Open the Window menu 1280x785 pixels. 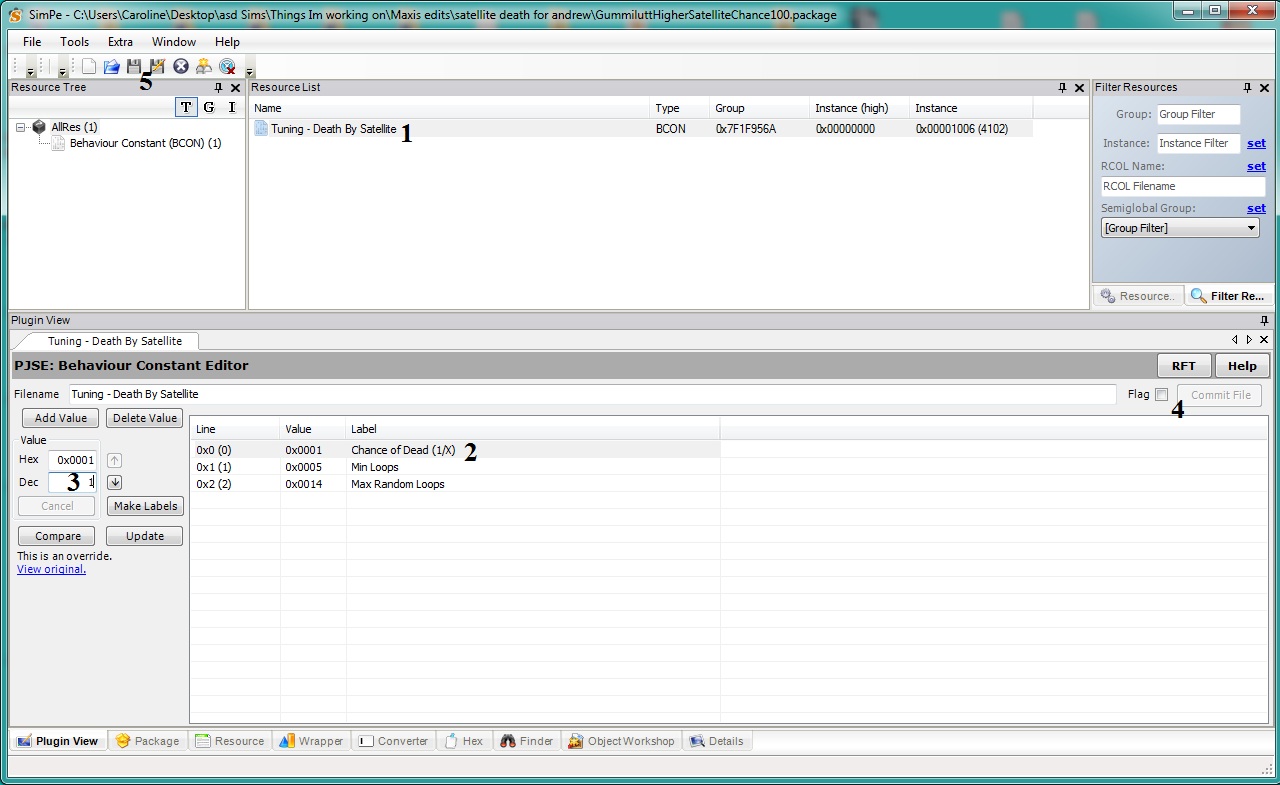174,42
